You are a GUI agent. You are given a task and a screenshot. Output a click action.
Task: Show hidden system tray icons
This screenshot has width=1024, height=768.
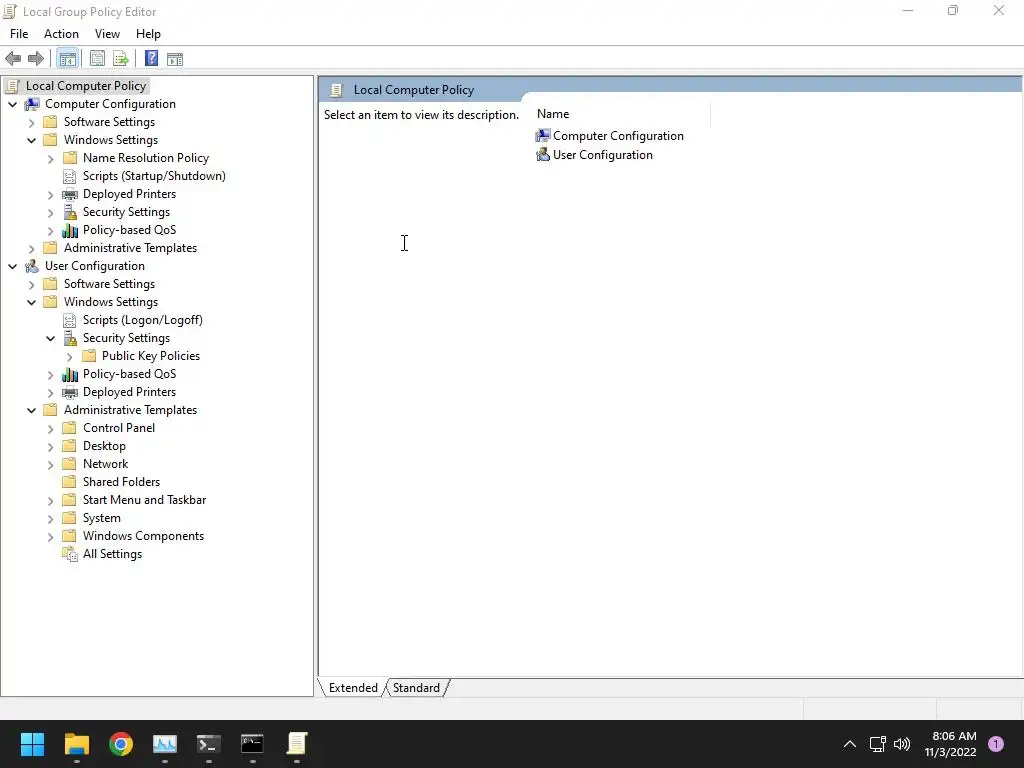coord(850,744)
